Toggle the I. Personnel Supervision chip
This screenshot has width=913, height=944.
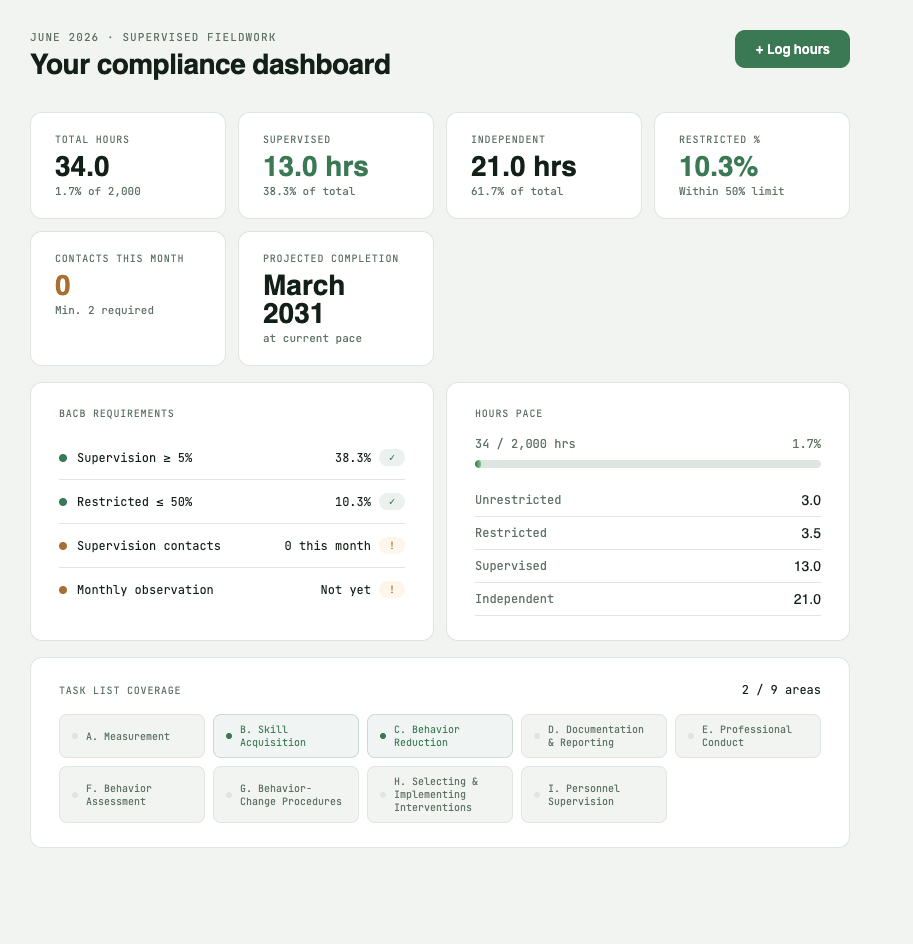pyautogui.click(x=594, y=795)
